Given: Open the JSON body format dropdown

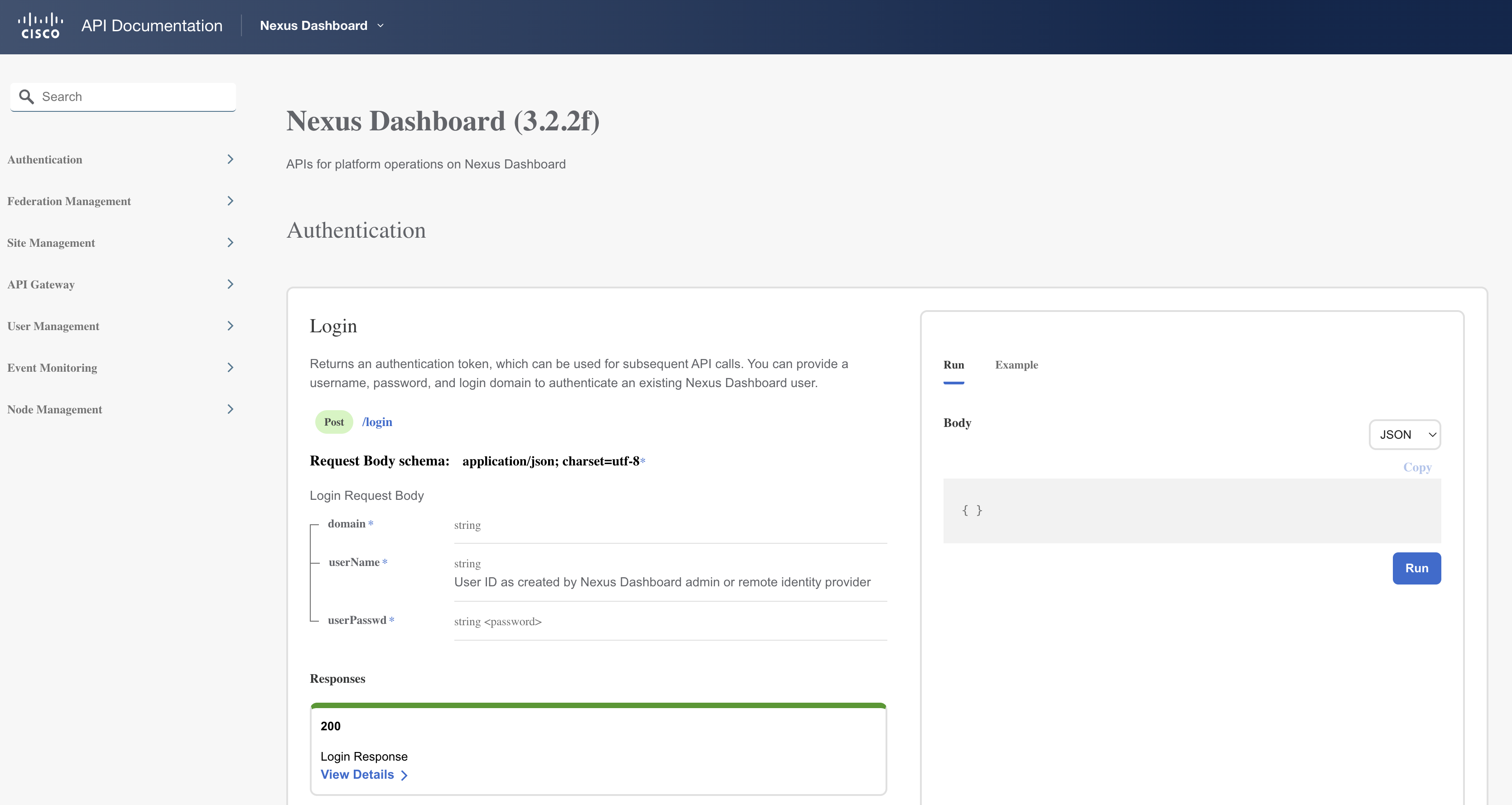Looking at the screenshot, I should point(1405,435).
